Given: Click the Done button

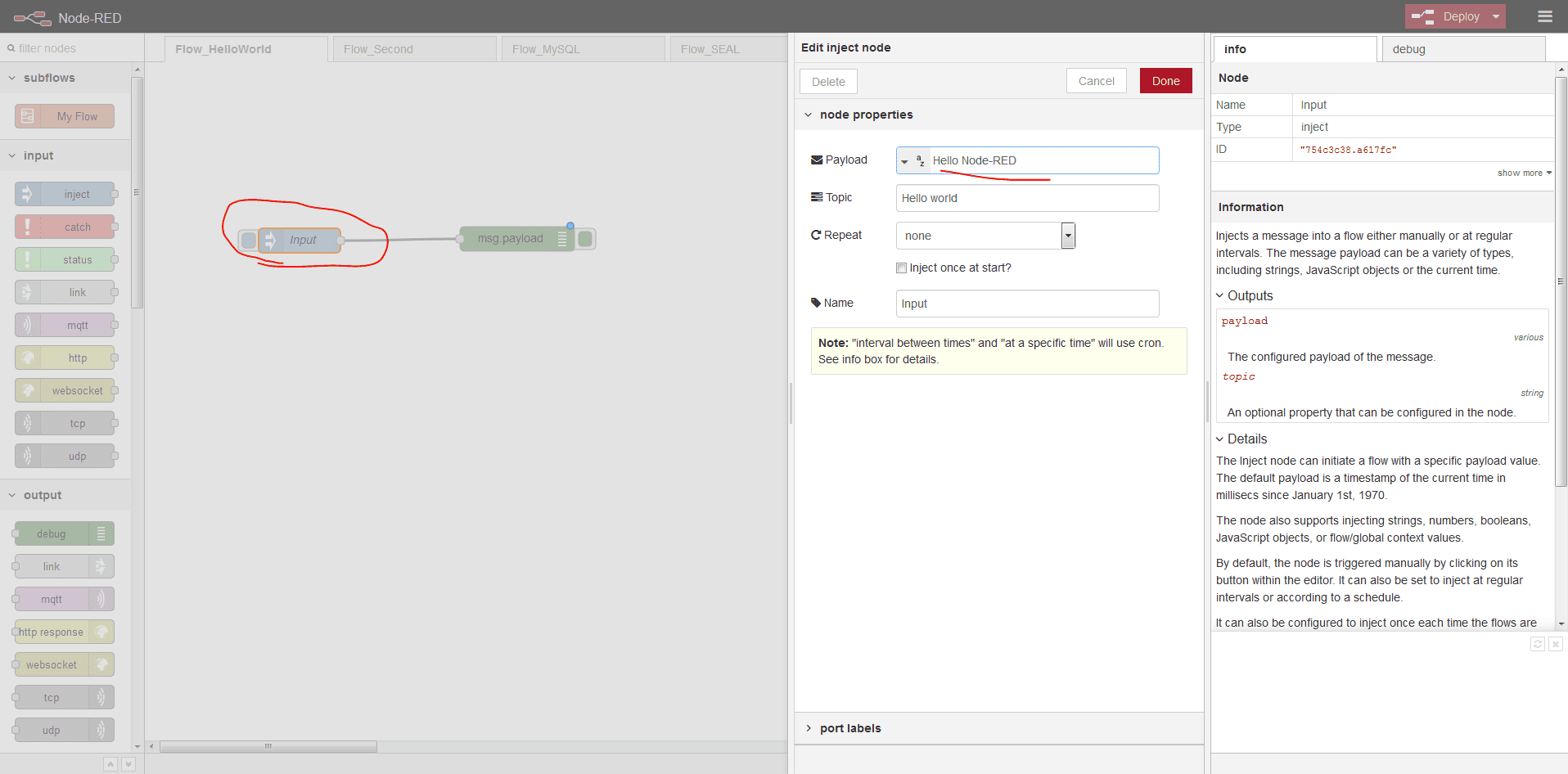Looking at the screenshot, I should point(1165,81).
